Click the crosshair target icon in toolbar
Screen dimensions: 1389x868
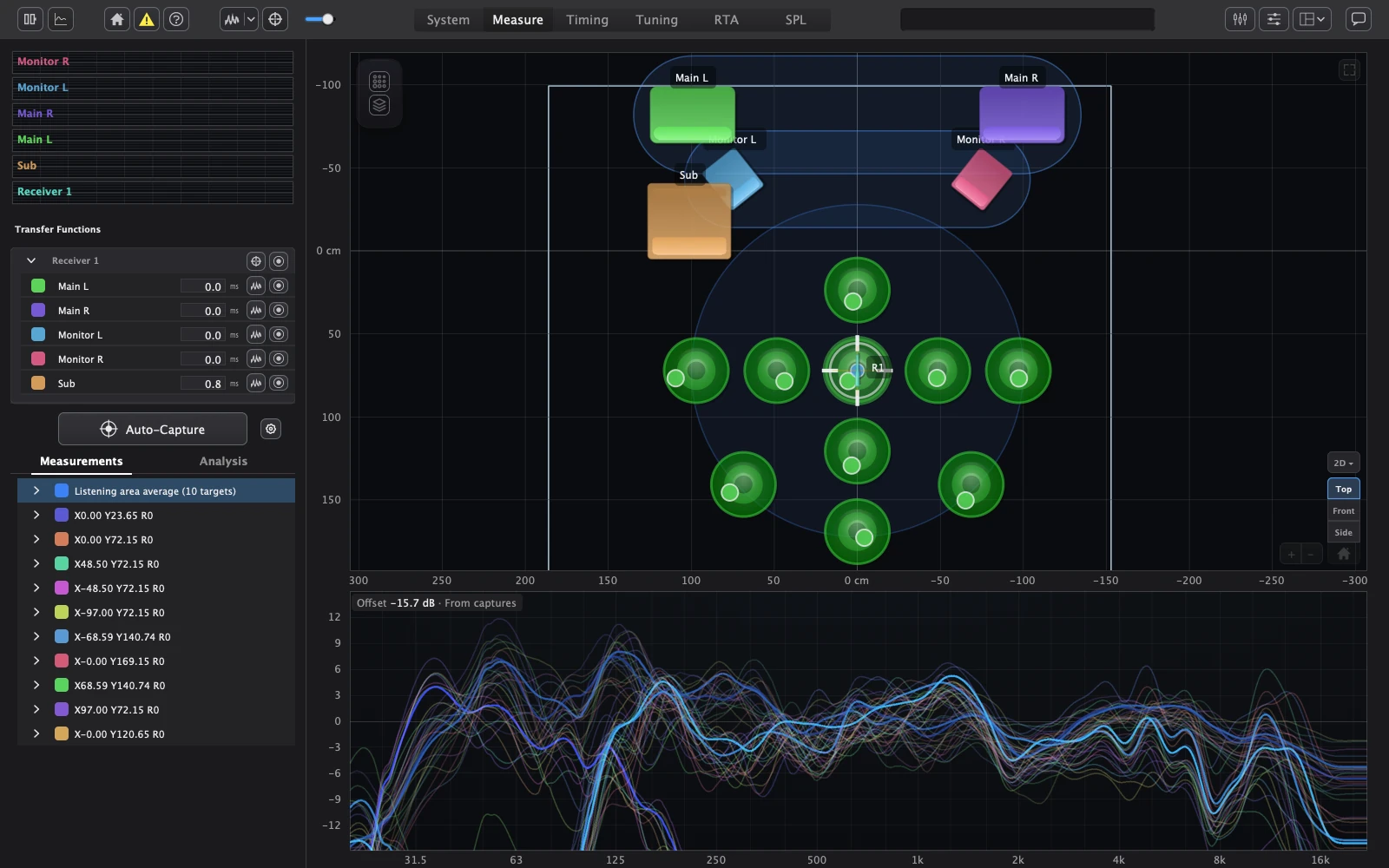click(275, 19)
